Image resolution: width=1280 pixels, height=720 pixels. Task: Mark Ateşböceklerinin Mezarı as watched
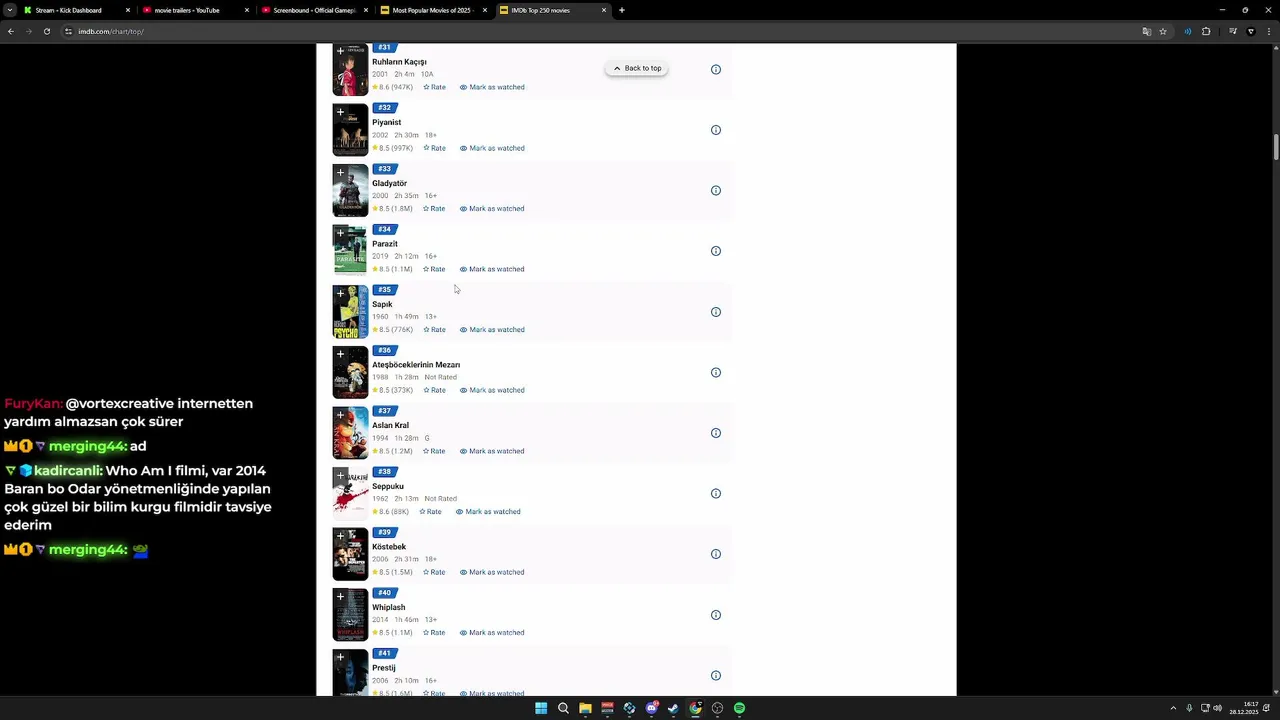(x=492, y=390)
